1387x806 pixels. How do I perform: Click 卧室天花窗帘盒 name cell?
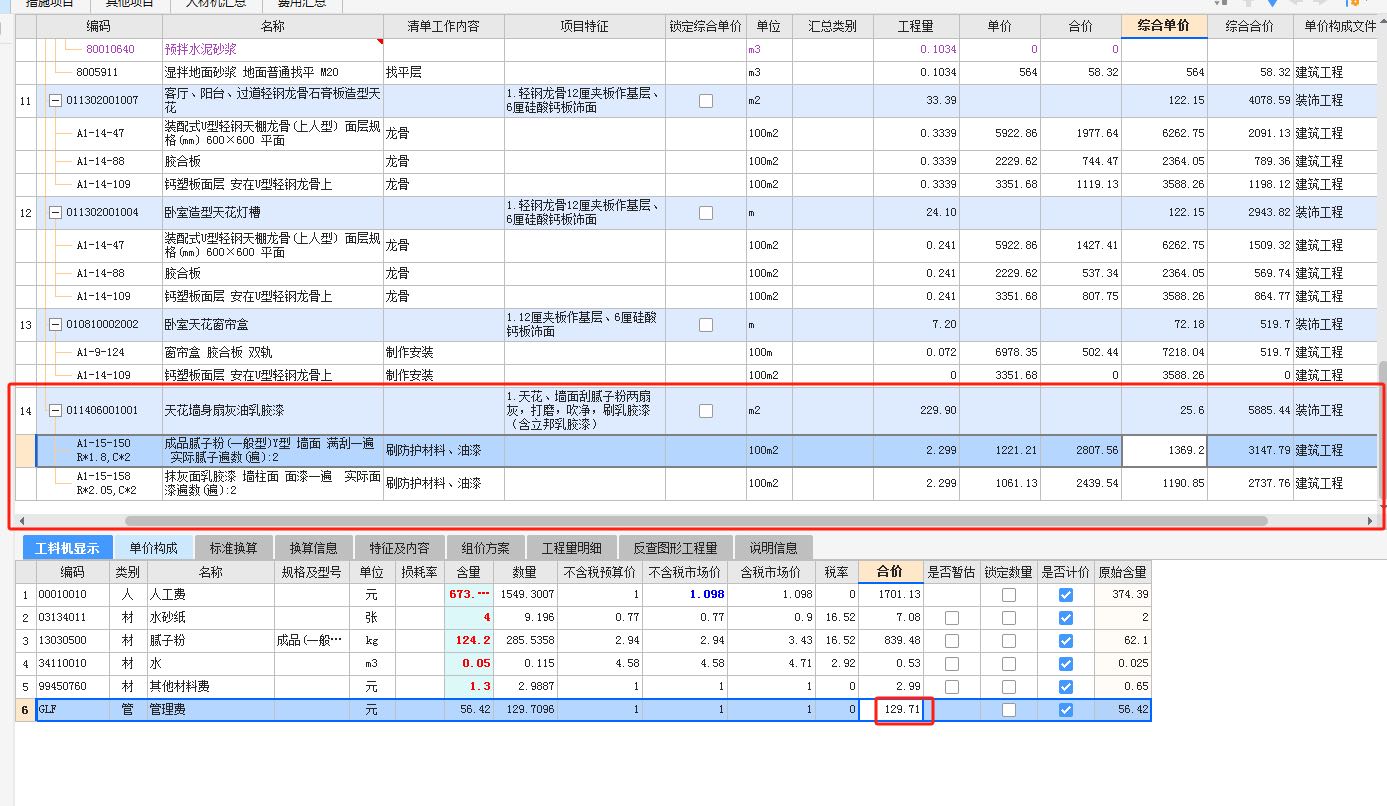tap(272, 325)
